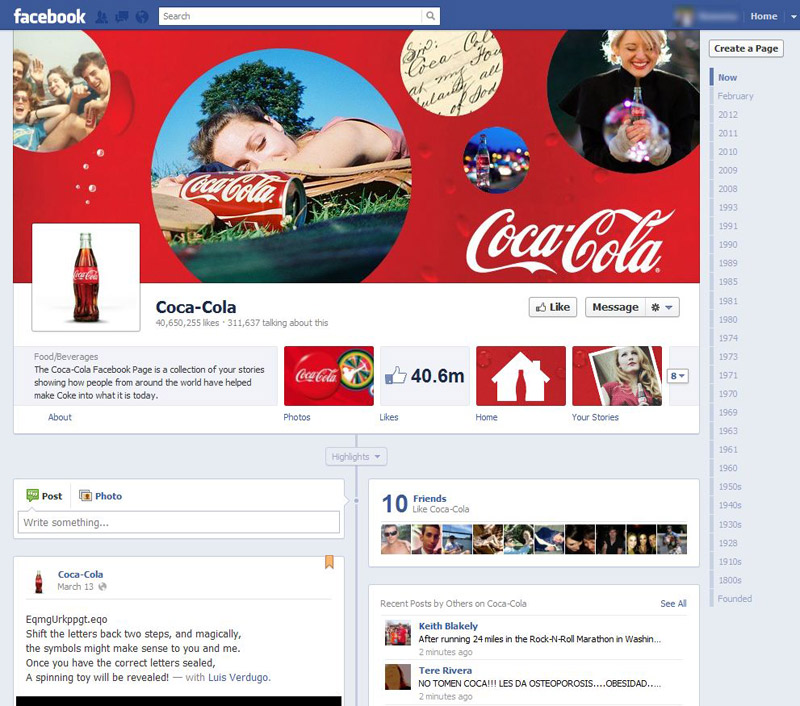Screen dimensions: 800x706
Task: Click the Coca-Cola bottle profile picture
Action: (x=86, y=278)
